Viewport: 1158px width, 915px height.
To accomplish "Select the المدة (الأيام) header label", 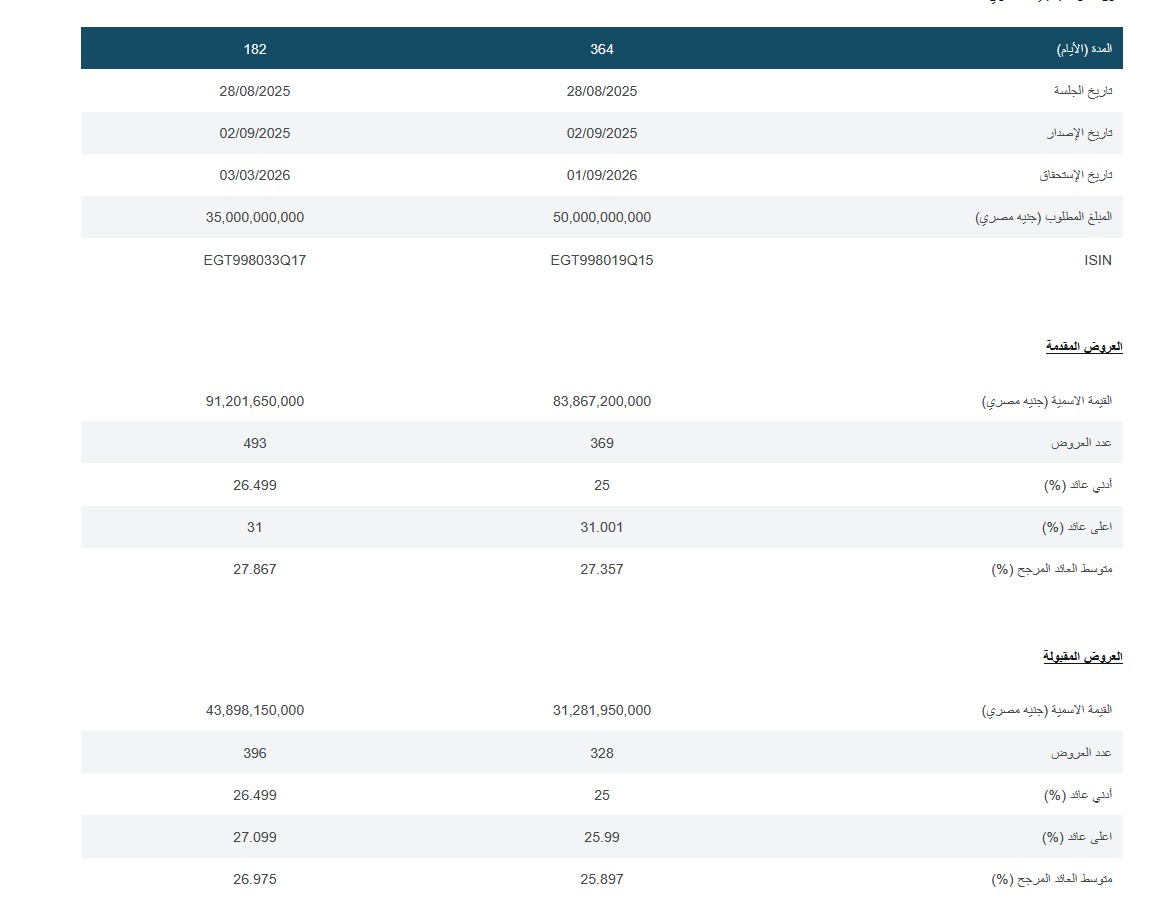I will 1084,49.
